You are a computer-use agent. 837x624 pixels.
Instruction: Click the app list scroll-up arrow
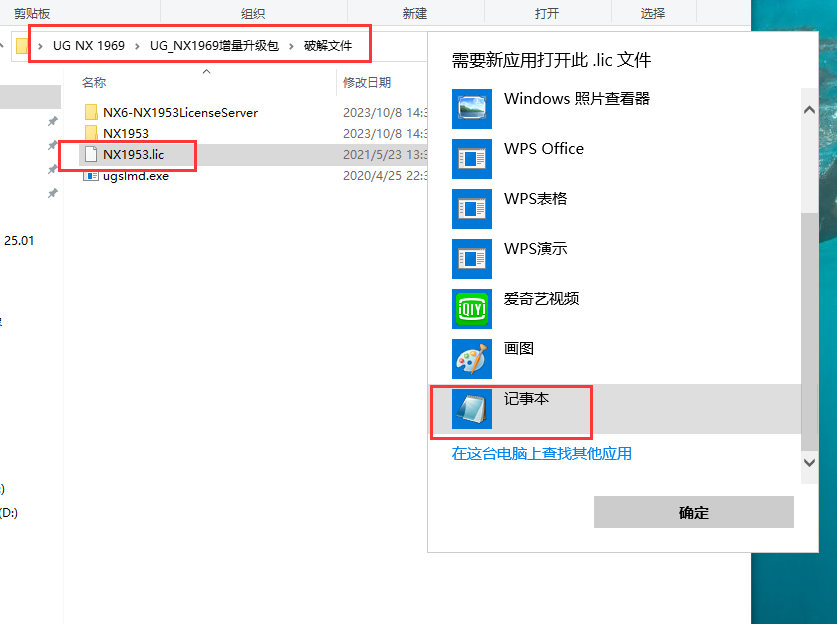[809, 110]
